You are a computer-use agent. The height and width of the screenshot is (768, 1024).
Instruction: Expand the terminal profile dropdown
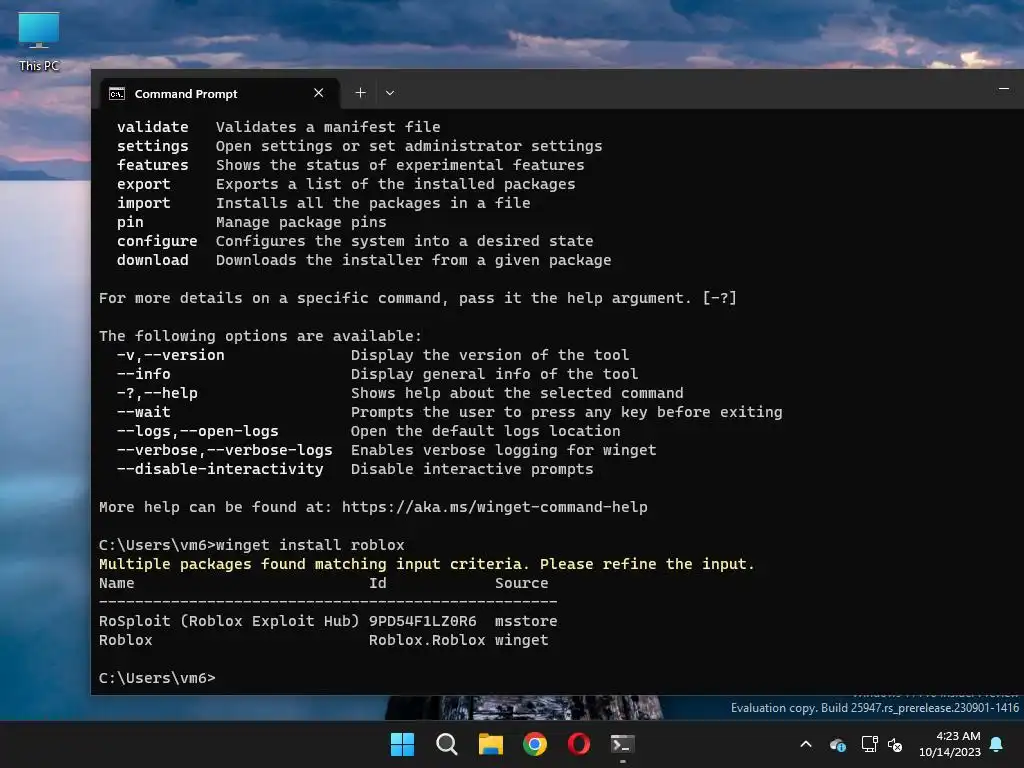pyautogui.click(x=390, y=93)
